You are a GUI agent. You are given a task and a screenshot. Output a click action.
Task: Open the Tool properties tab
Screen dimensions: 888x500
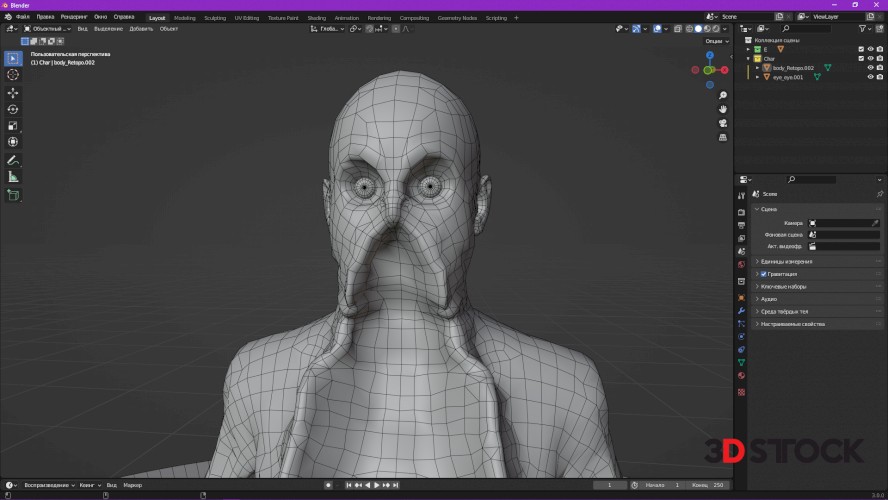741,196
